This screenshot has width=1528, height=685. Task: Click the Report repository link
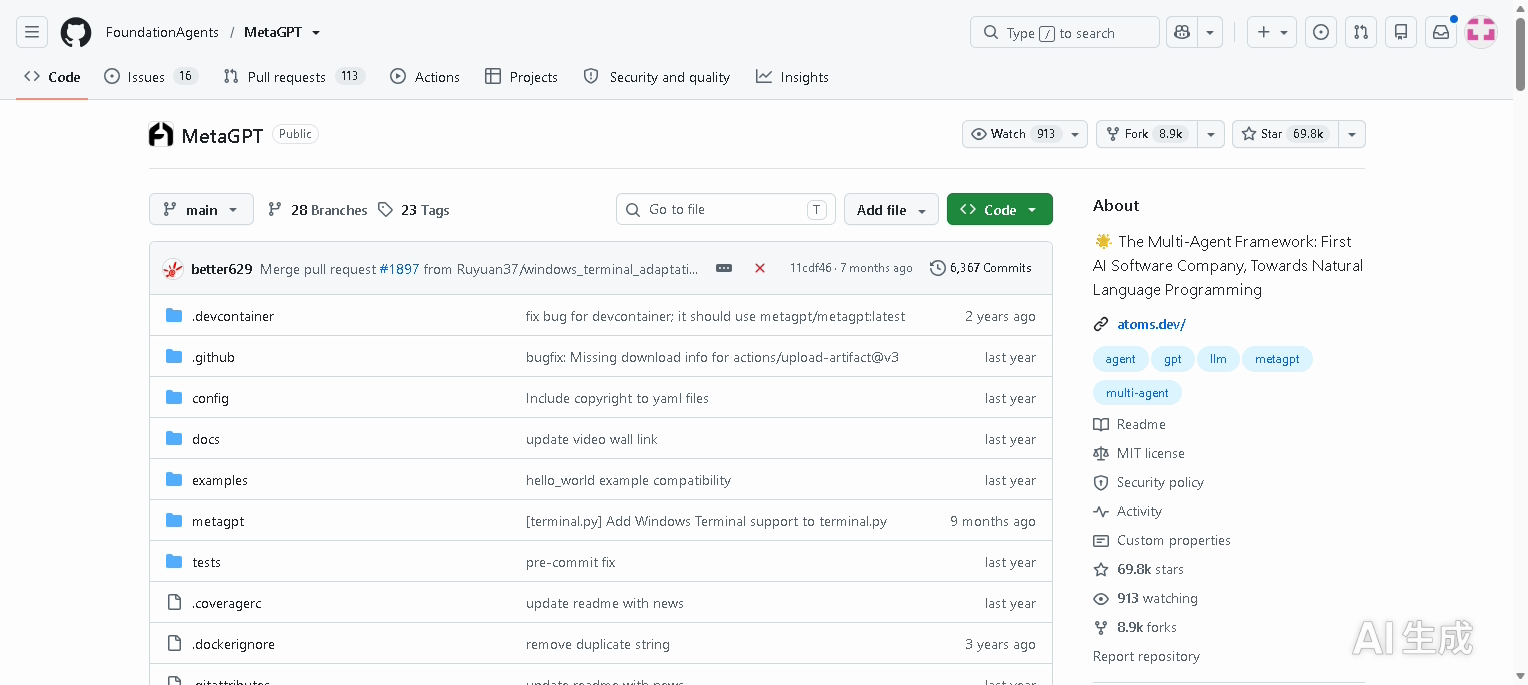[1146, 656]
